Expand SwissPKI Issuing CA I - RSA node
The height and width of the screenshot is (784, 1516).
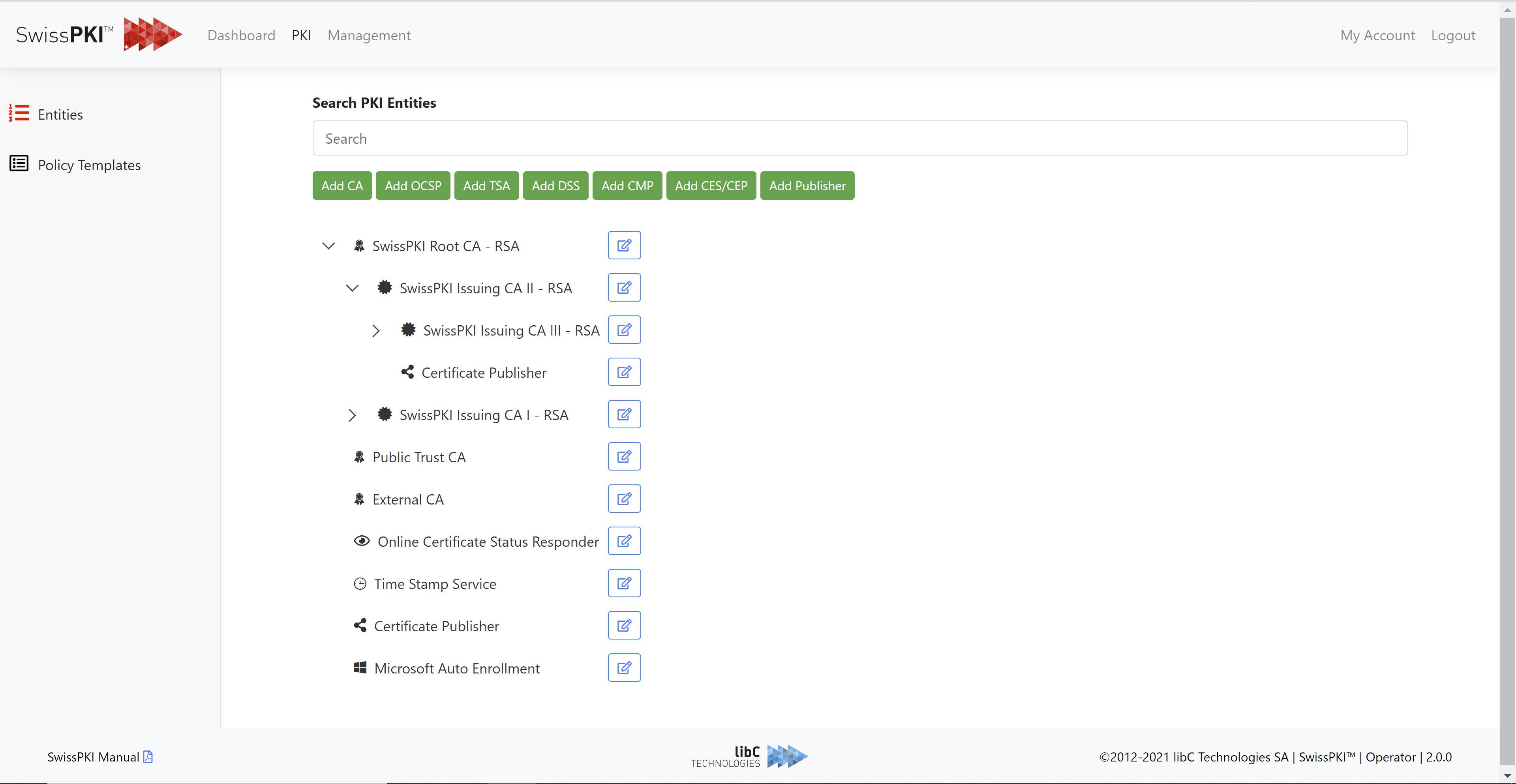pyautogui.click(x=352, y=415)
